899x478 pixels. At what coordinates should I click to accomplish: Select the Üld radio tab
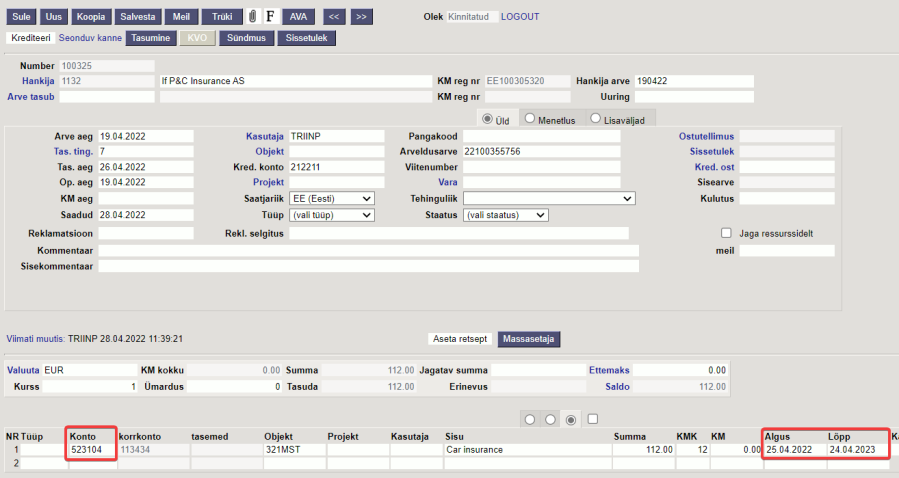tap(487, 119)
